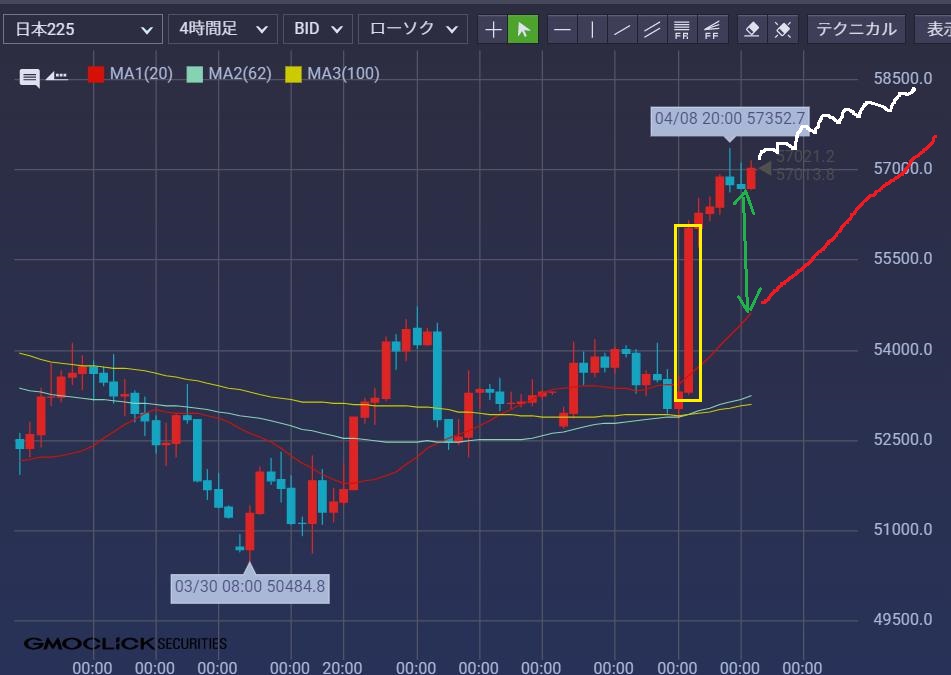This screenshot has height=675, width=951.
Task: Select the arrow pointer tool
Action: pyautogui.click(x=522, y=29)
